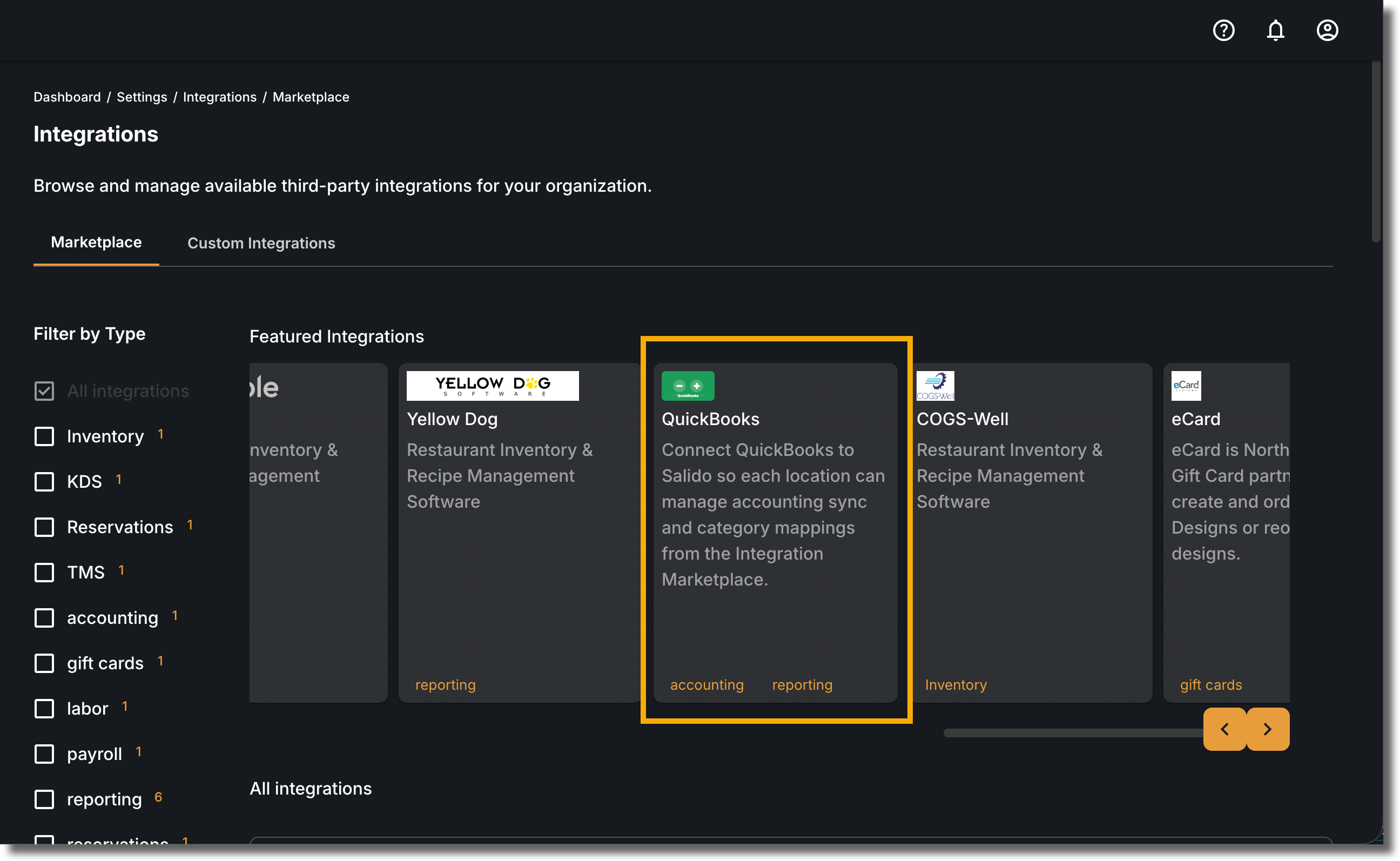Click the Yellow Dog Software logo

(x=493, y=386)
